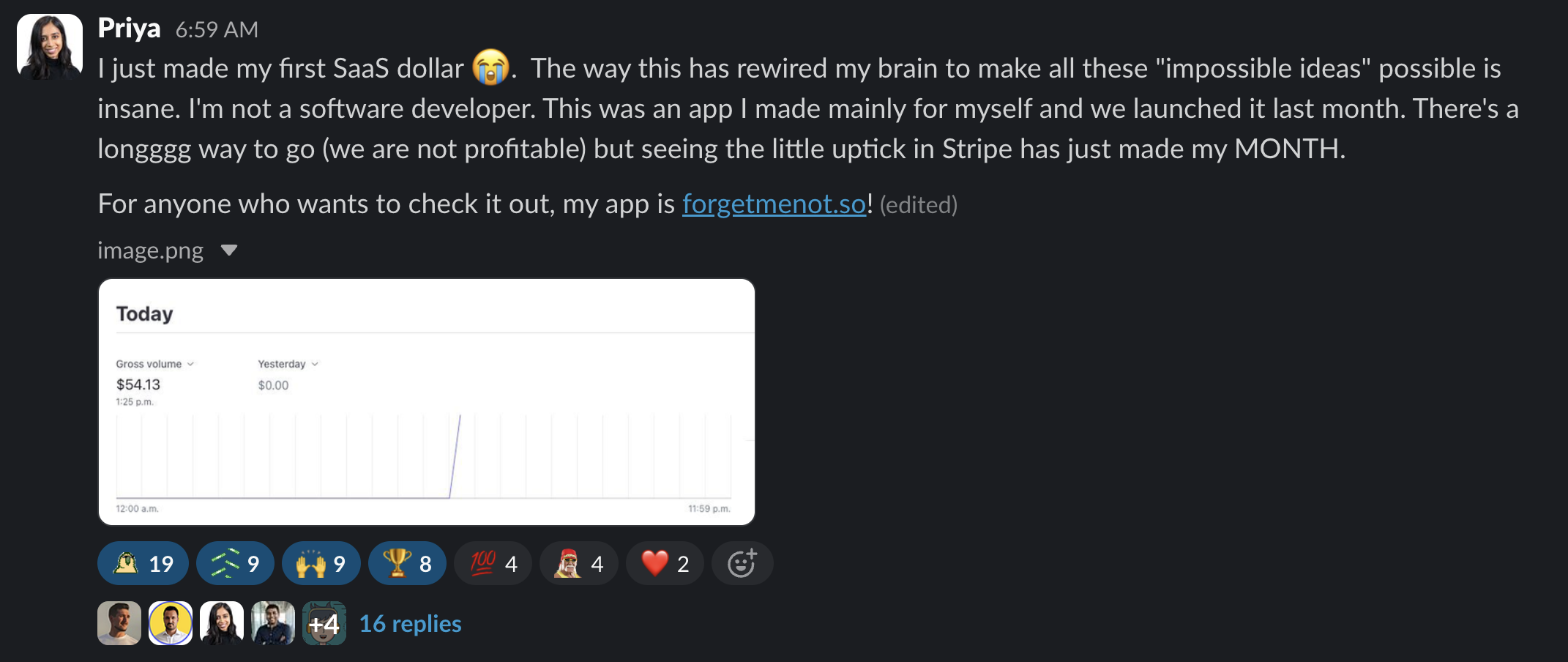The height and width of the screenshot is (662, 1568).
Task: Add the red heart reaction
Action: click(x=665, y=563)
